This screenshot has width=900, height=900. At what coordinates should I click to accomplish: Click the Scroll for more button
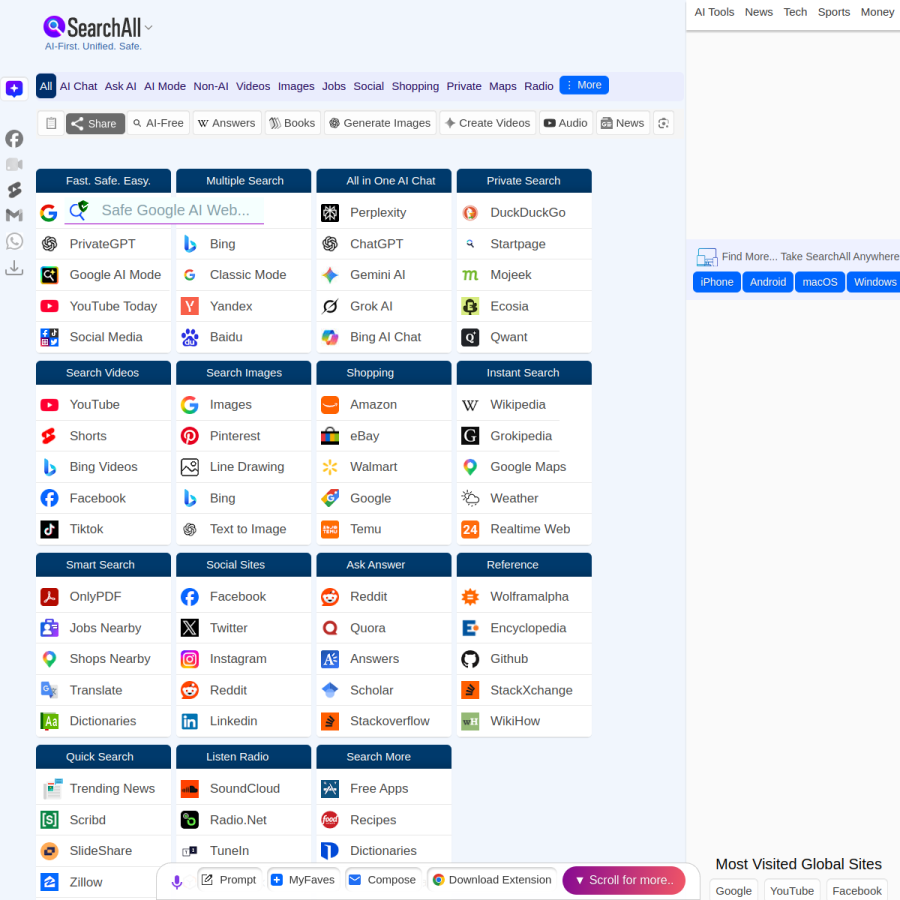(624, 880)
